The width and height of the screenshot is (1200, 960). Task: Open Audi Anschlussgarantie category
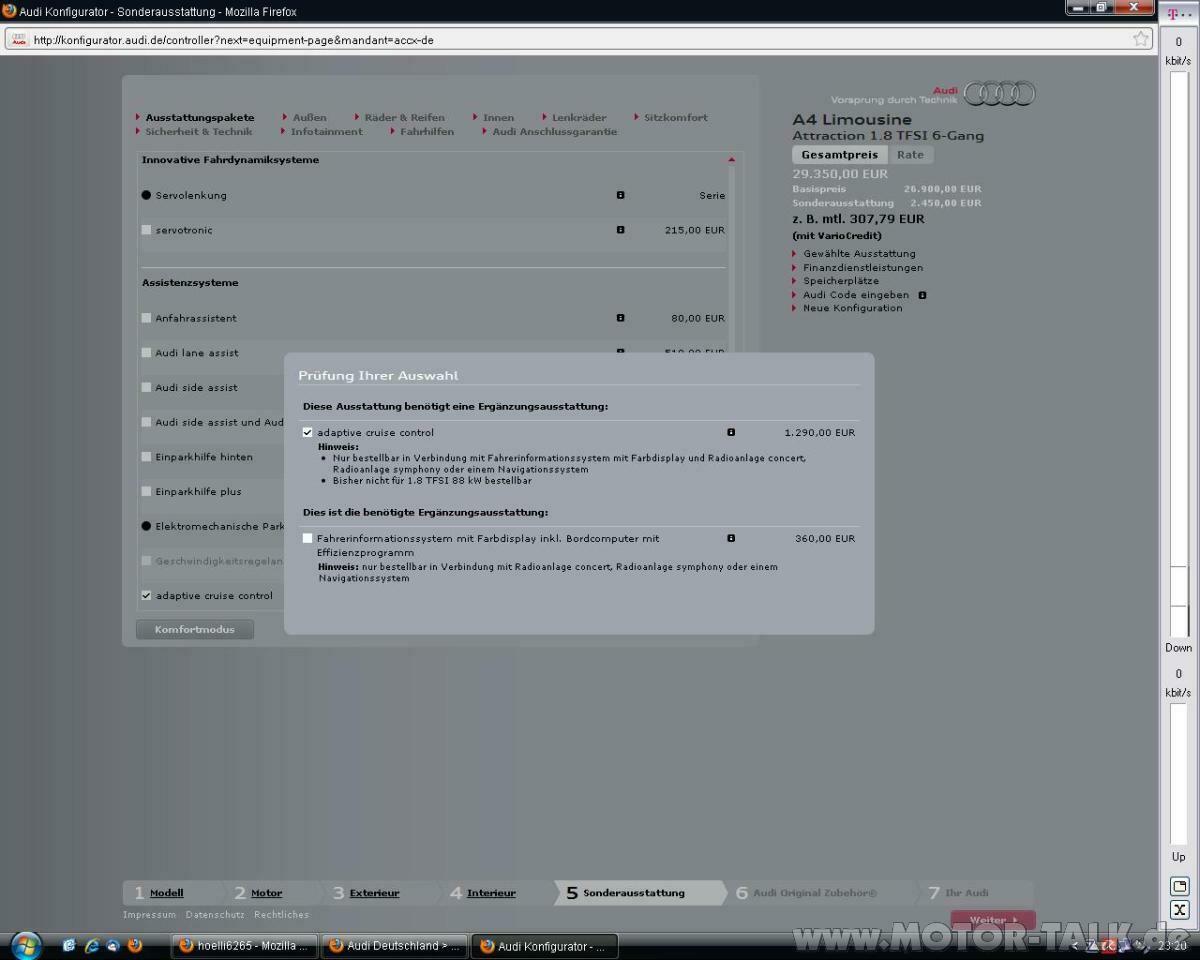(x=555, y=131)
